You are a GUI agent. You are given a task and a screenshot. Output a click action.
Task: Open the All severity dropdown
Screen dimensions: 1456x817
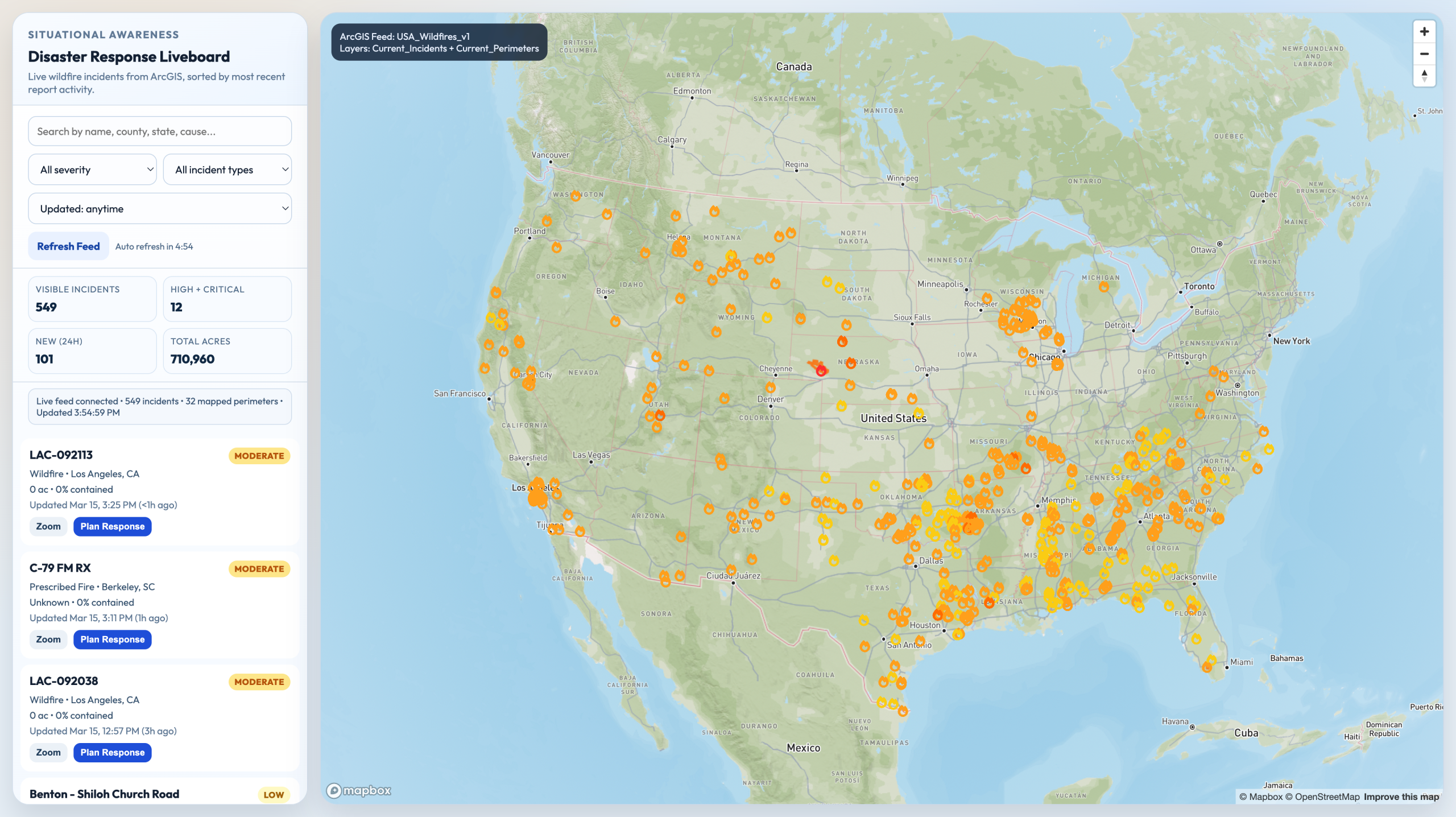click(92, 170)
